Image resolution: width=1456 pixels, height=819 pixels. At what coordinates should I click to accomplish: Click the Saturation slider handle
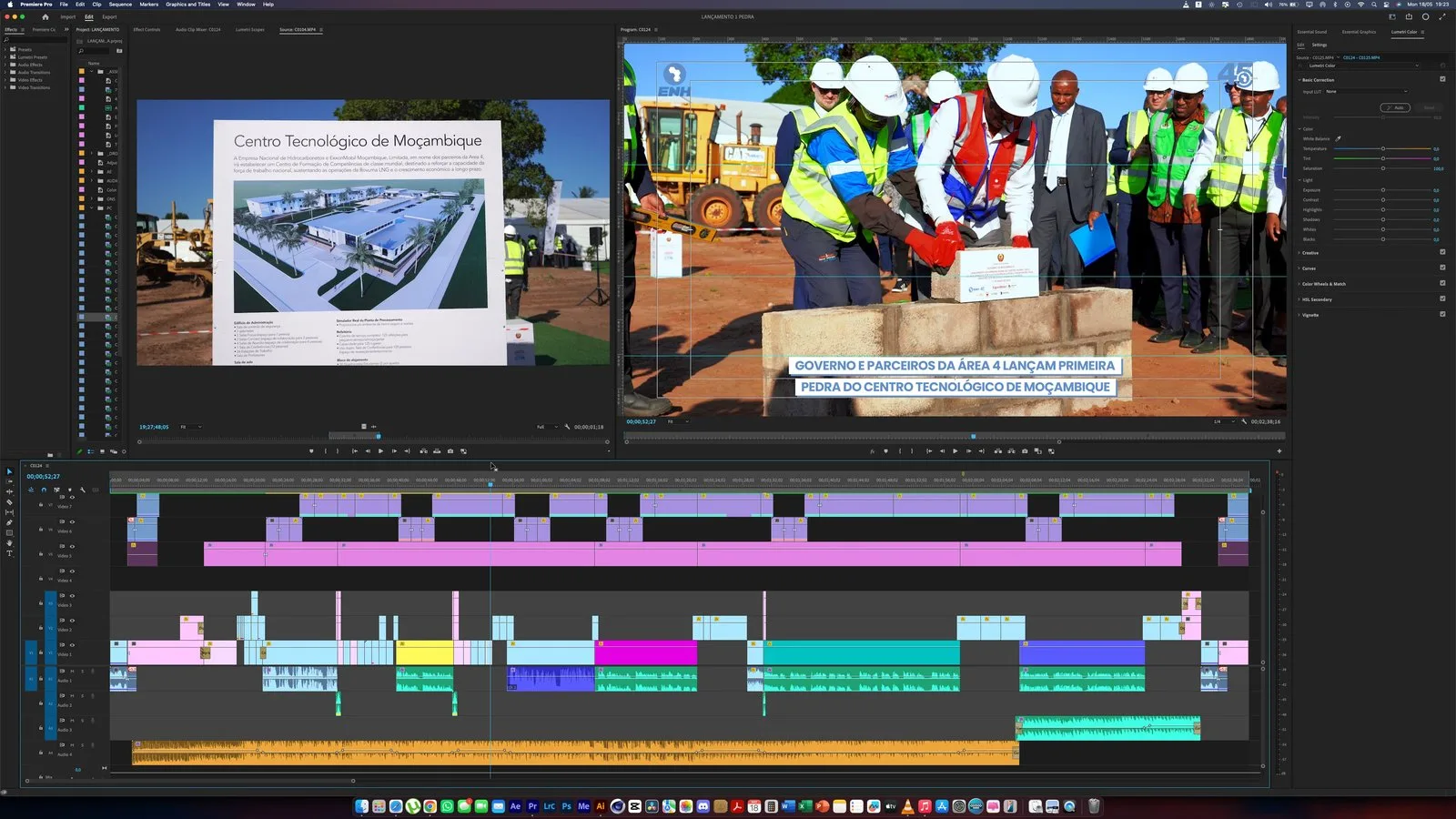[1383, 168]
